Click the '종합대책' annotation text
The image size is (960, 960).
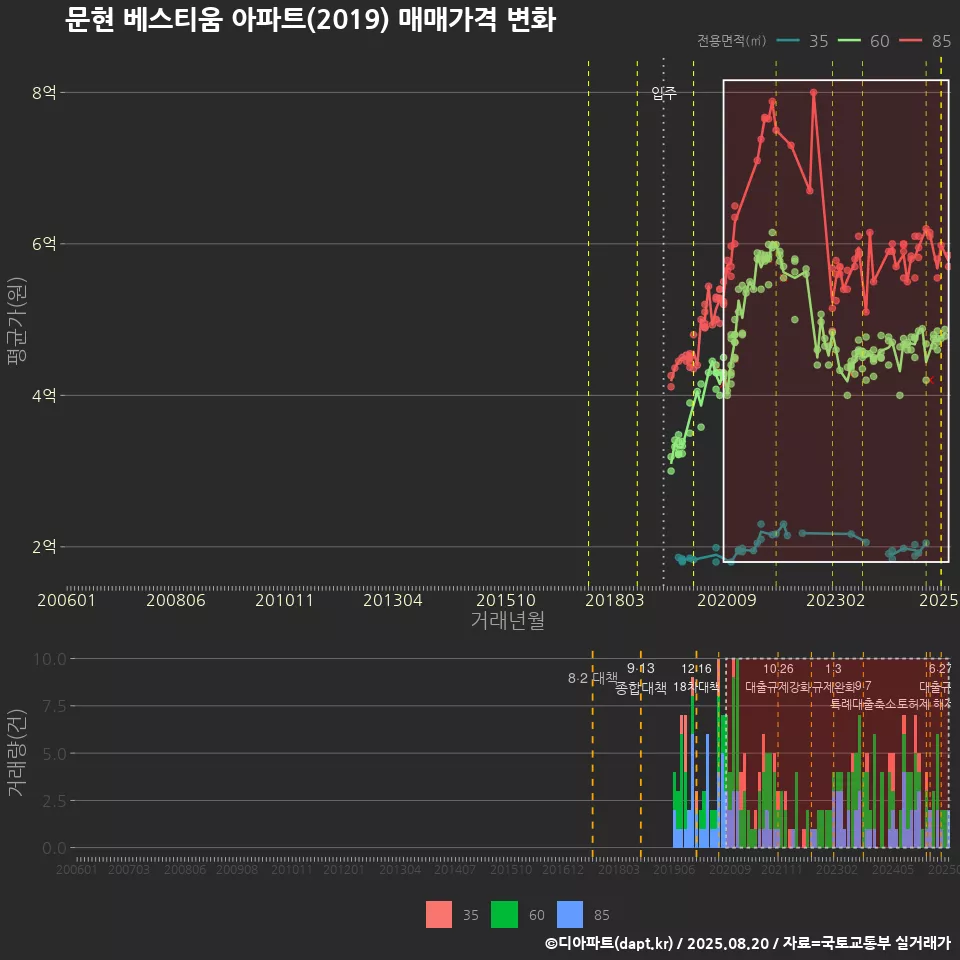click(x=640, y=688)
